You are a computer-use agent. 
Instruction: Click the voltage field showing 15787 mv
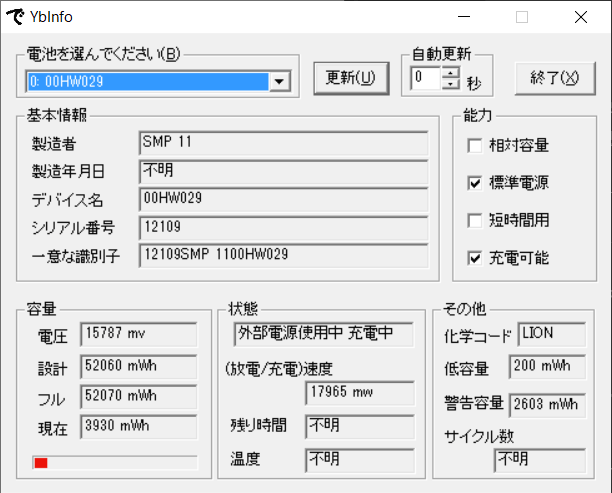[125, 334]
